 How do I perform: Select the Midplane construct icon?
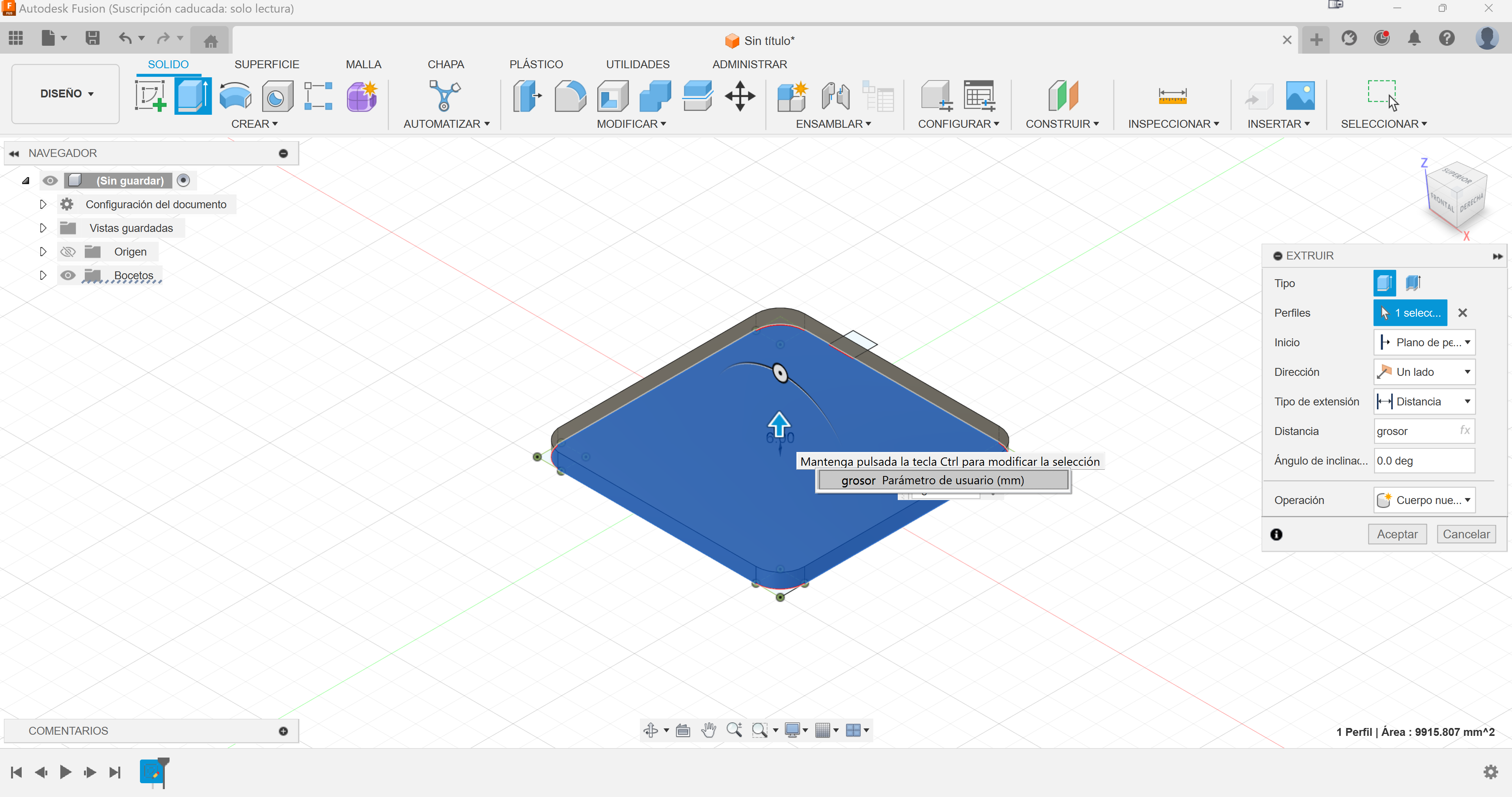pyautogui.click(x=1063, y=96)
